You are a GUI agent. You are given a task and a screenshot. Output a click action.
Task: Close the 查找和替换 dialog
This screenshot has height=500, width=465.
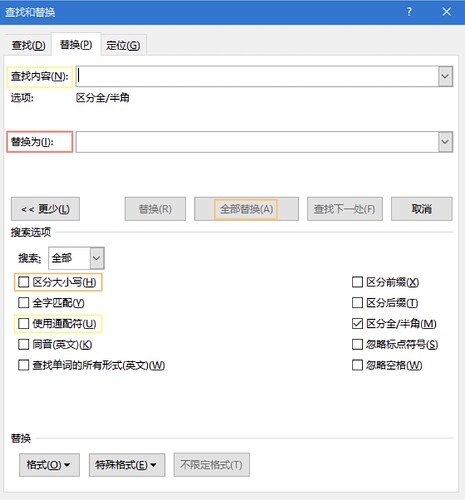pyautogui.click(x=446, y=12)
